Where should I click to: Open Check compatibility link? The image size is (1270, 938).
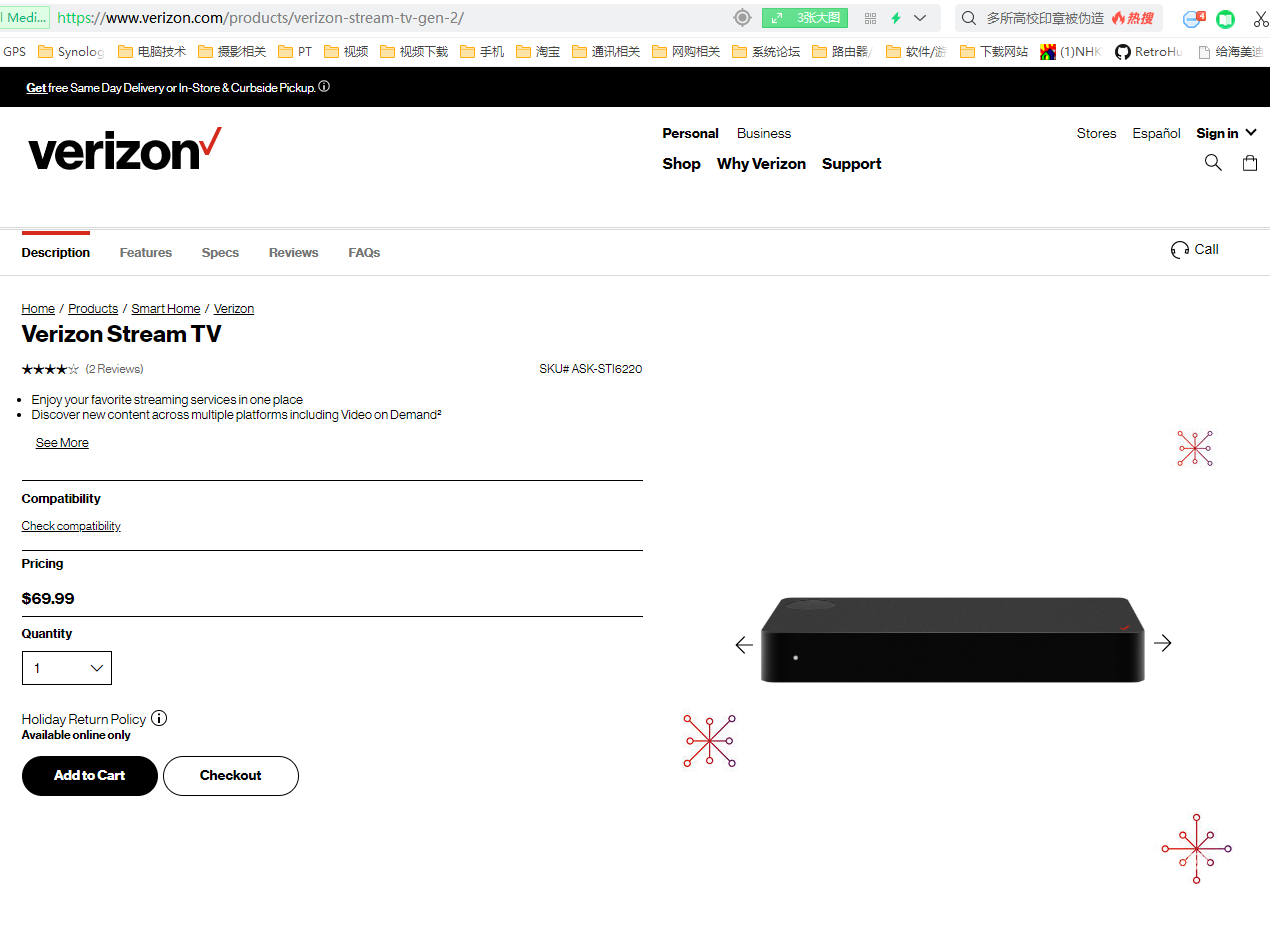71,526
